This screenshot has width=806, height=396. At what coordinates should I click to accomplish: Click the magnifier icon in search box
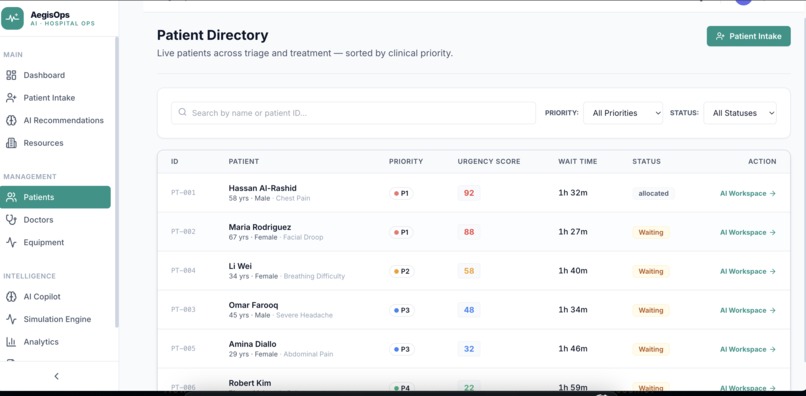pos(182,112)
